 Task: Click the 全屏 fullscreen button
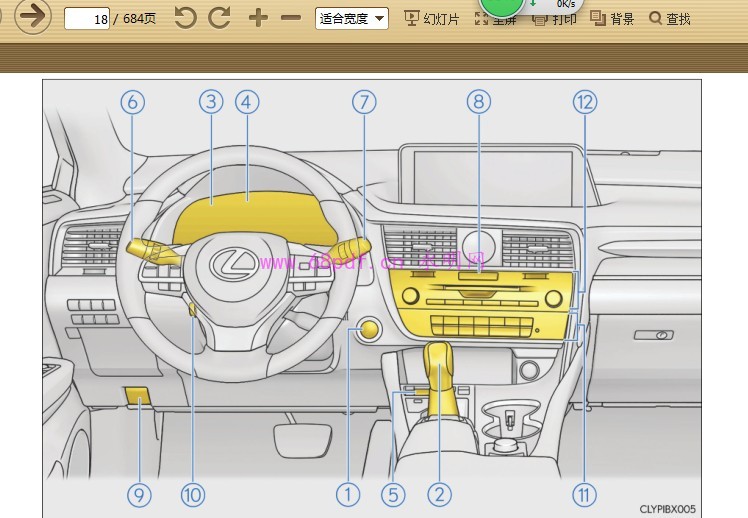coord(495,19)
